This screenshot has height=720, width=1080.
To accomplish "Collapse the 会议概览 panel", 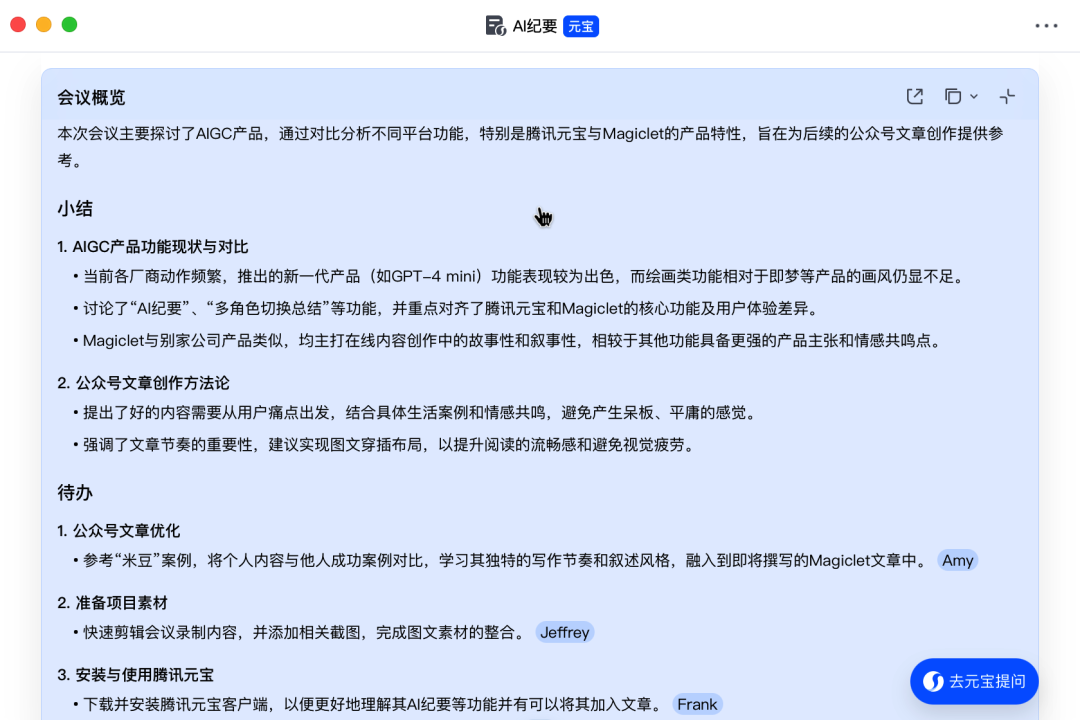I will click(x=1007, y=96).
